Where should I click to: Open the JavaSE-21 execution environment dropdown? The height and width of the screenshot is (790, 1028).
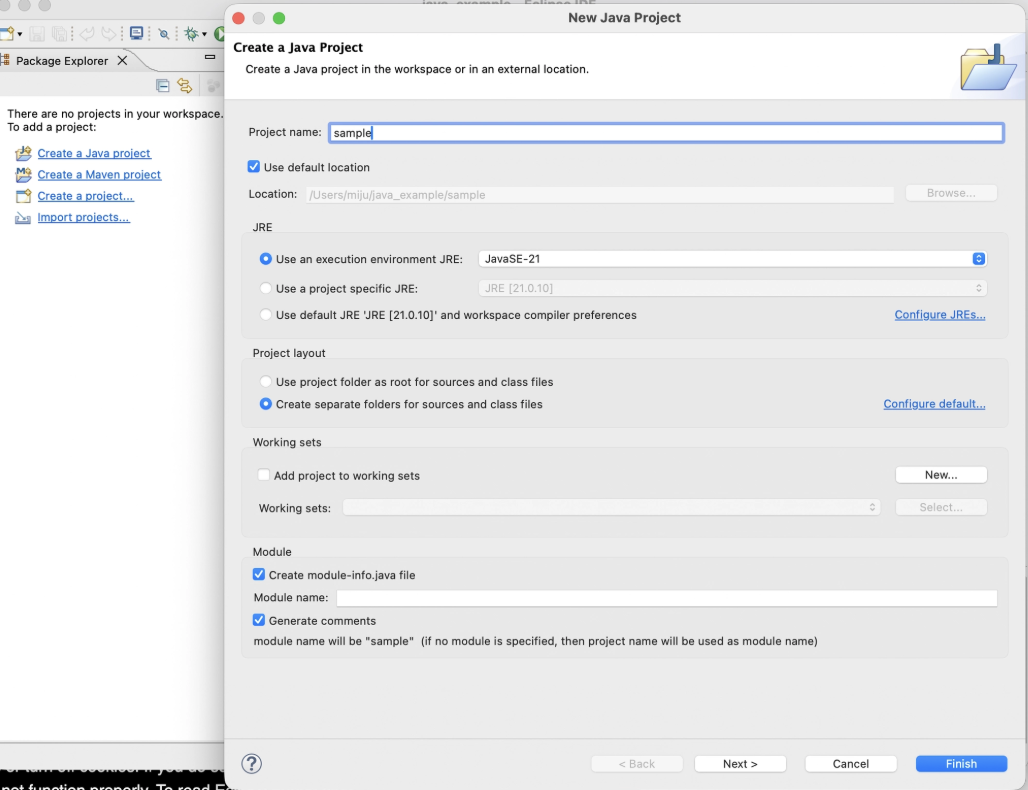pyautogui.click(x=732, y=259)
